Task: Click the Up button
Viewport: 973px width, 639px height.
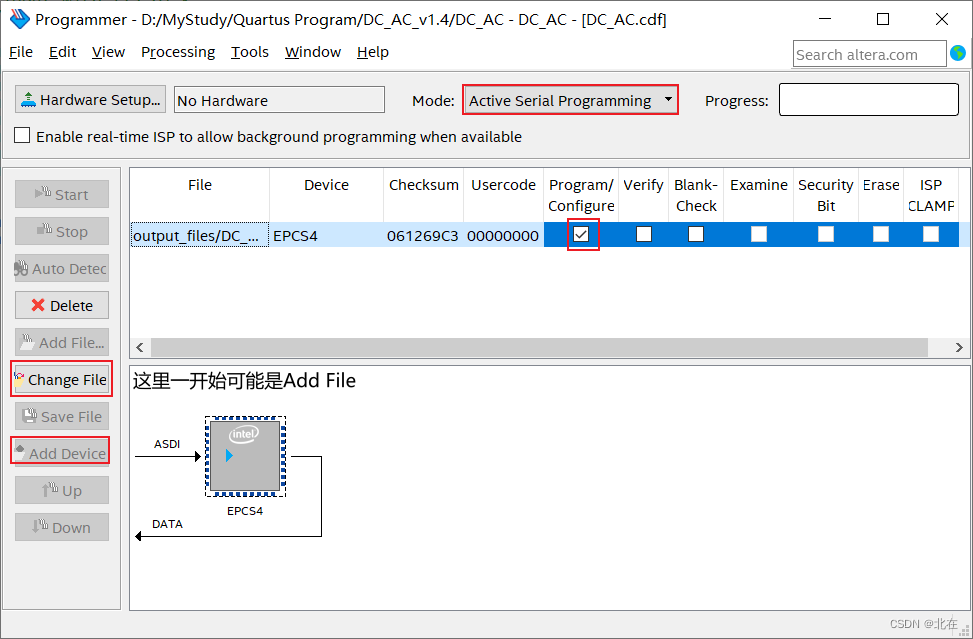Action: [62, 490]
